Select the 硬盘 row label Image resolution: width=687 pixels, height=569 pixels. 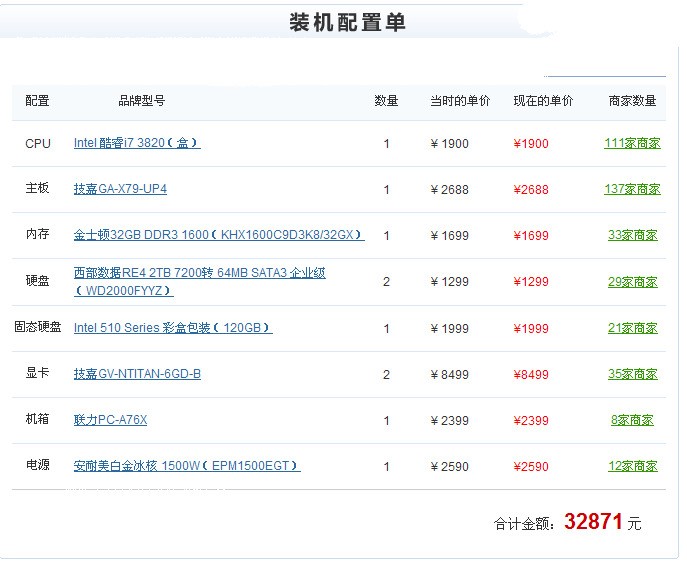[x=37, y=280]
